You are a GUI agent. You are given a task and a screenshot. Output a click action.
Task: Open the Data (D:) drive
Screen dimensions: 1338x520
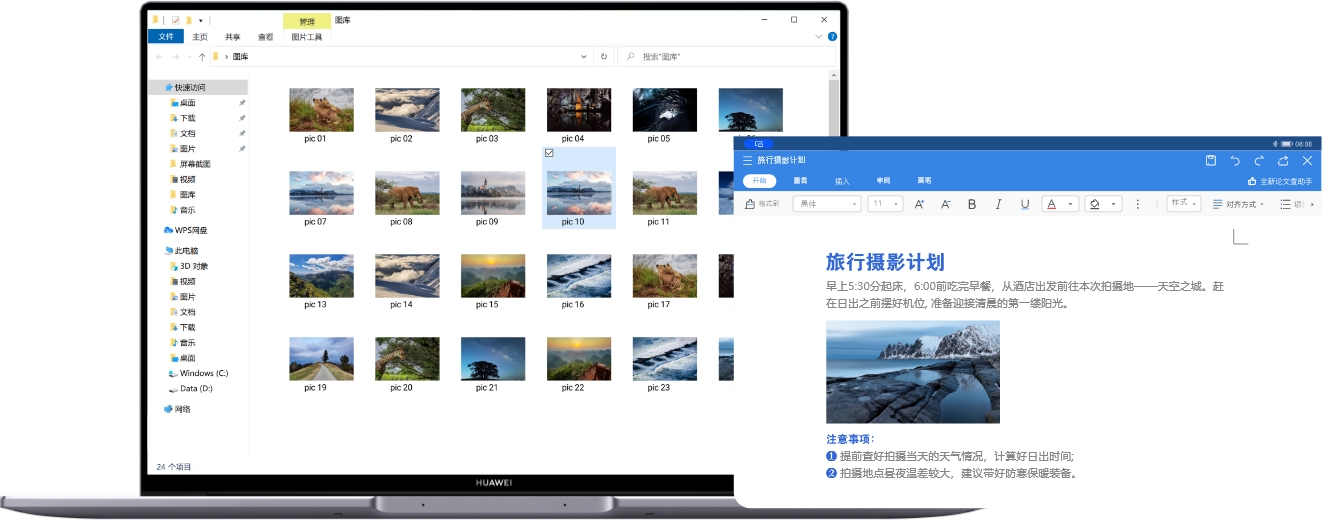coord(190,388)
